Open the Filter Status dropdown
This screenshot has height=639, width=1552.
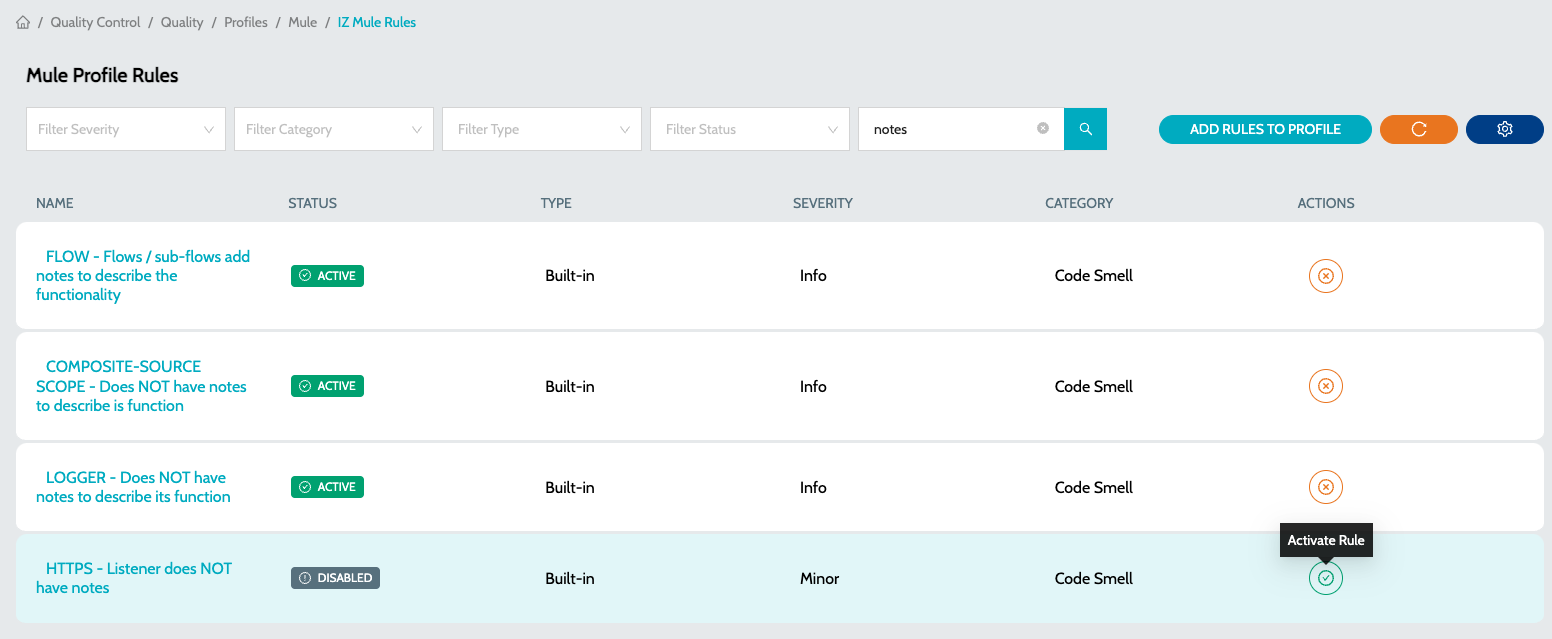point(750,129)
